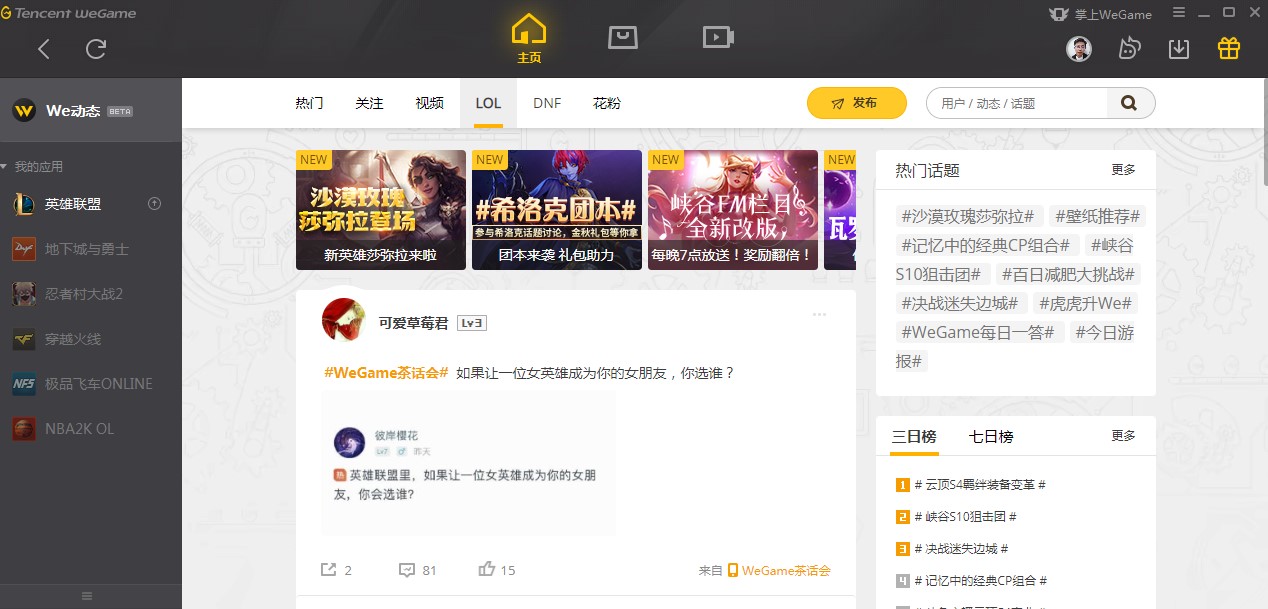Open the #虎虎升We# topic tag

(x=1084, y=303)
